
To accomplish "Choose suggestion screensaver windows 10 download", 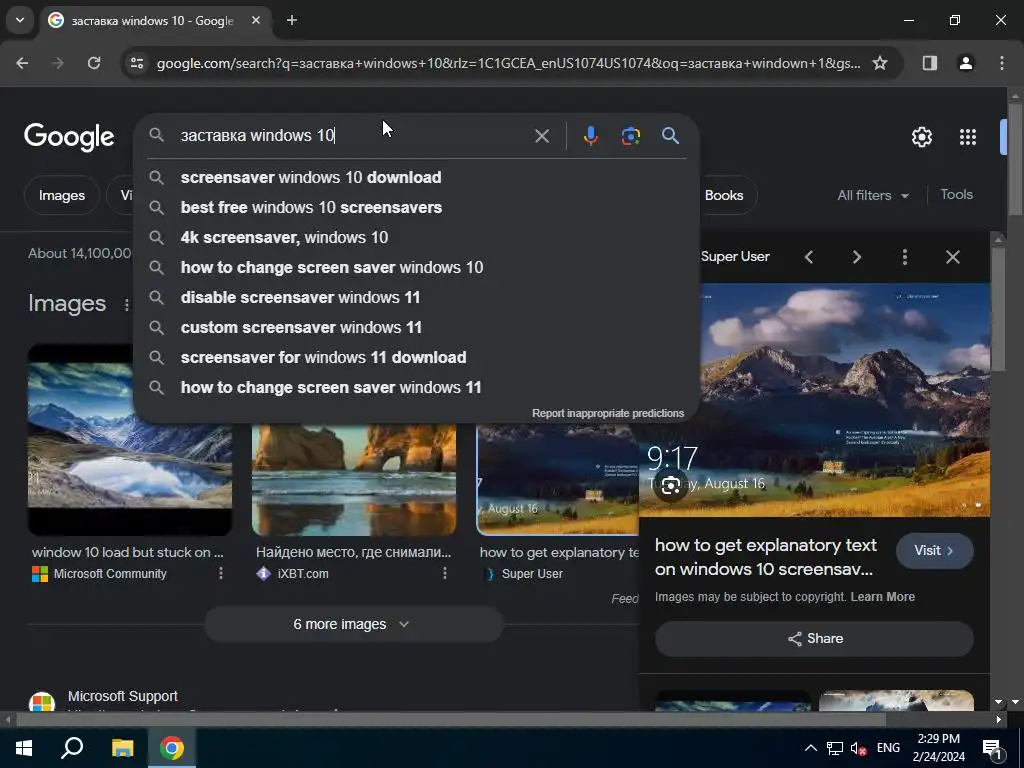I will point(417,178).
